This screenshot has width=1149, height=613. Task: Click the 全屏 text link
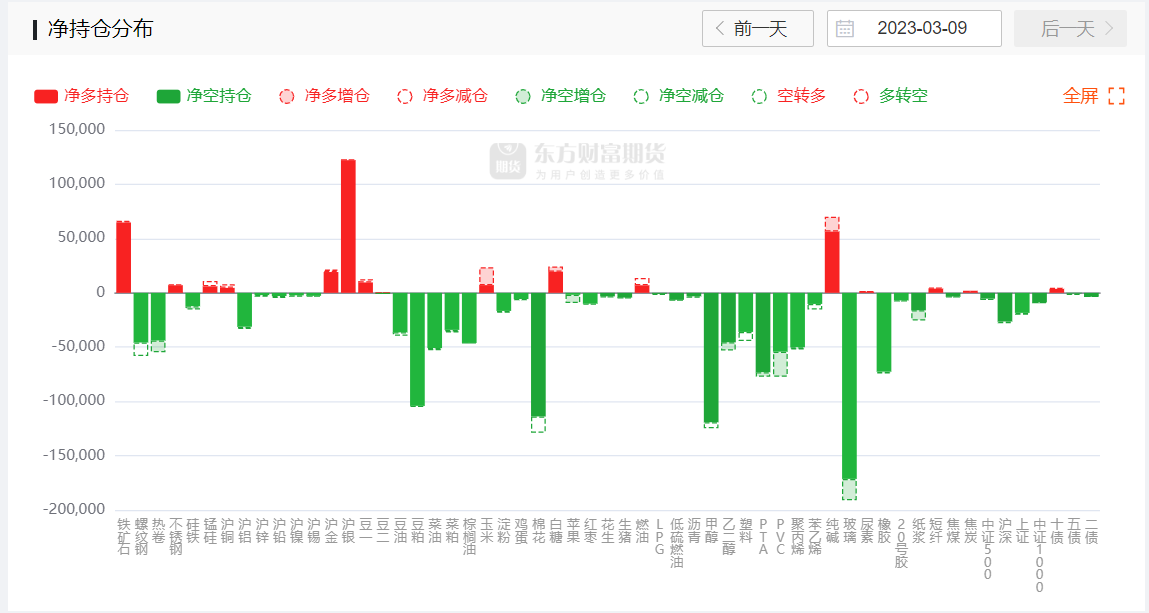1080,97
